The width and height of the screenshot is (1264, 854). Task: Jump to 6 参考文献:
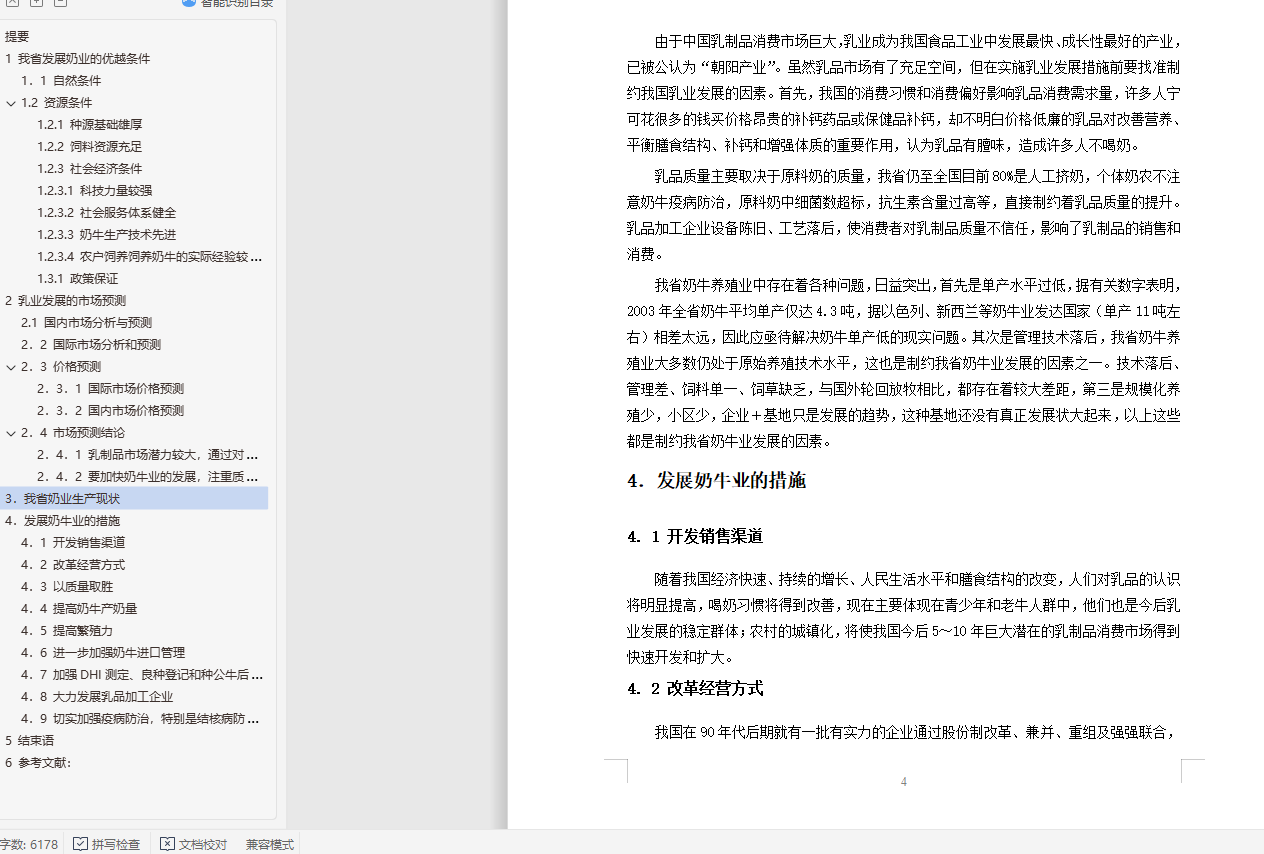tap(38, 763)
